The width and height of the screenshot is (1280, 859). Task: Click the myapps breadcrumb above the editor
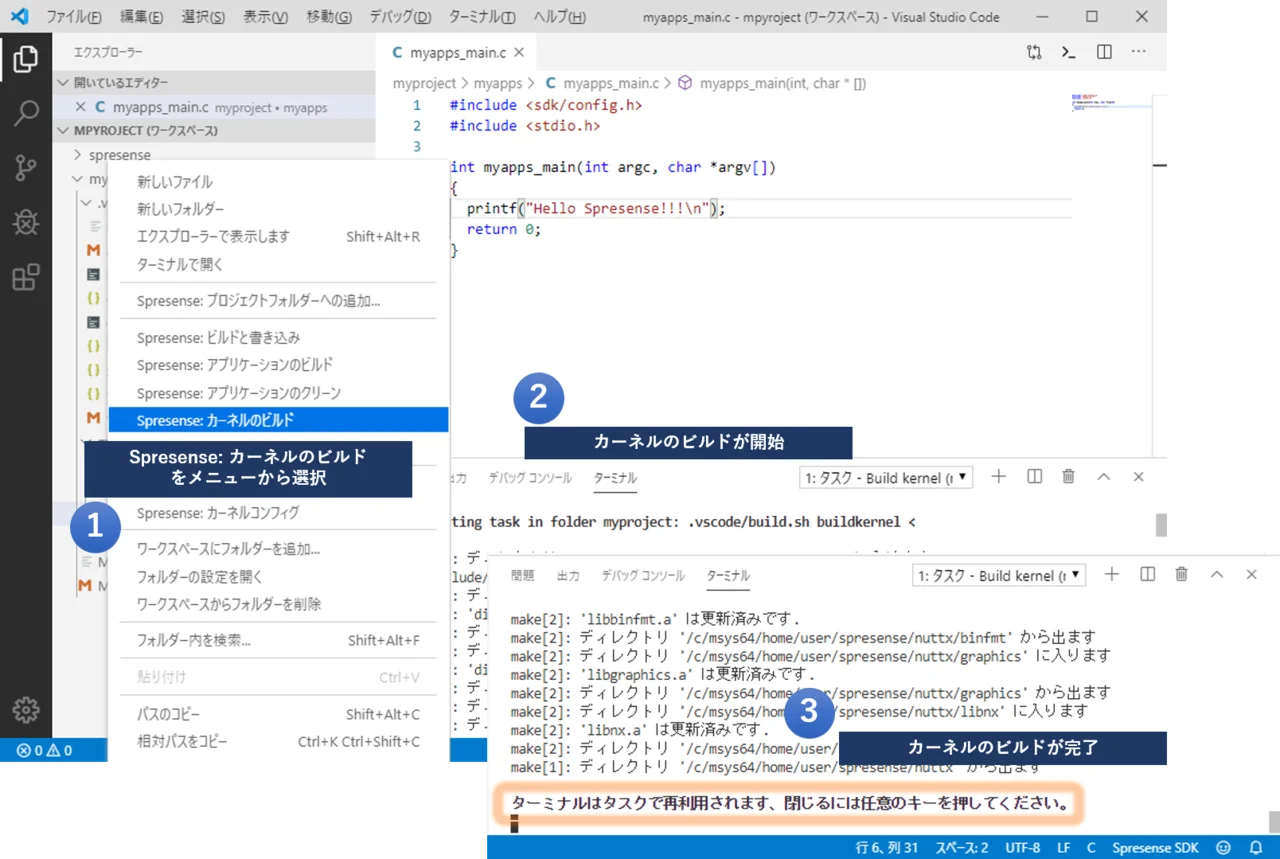(498, 84)
